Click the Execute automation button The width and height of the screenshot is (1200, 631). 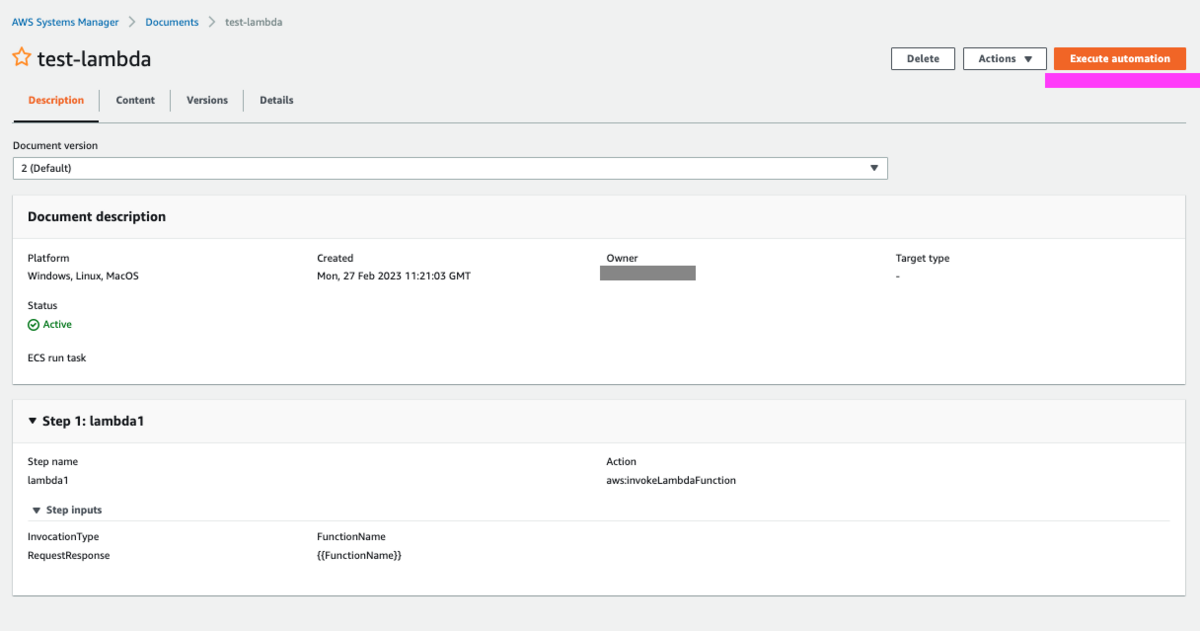(x=1120, y=59)
